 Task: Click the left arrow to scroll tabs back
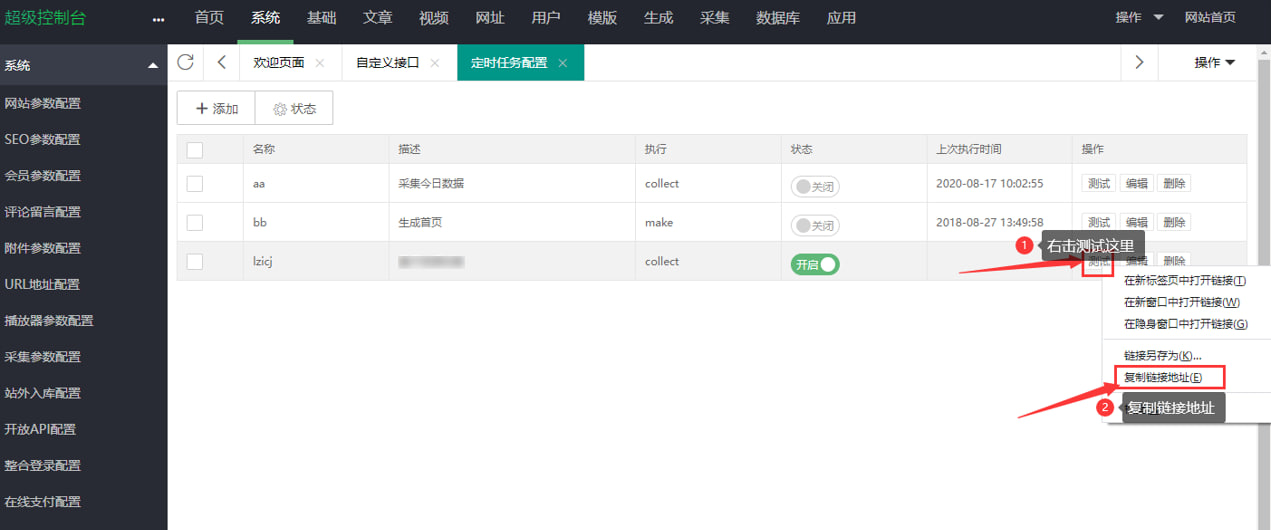pyautogui.click(x=221, y=62)
